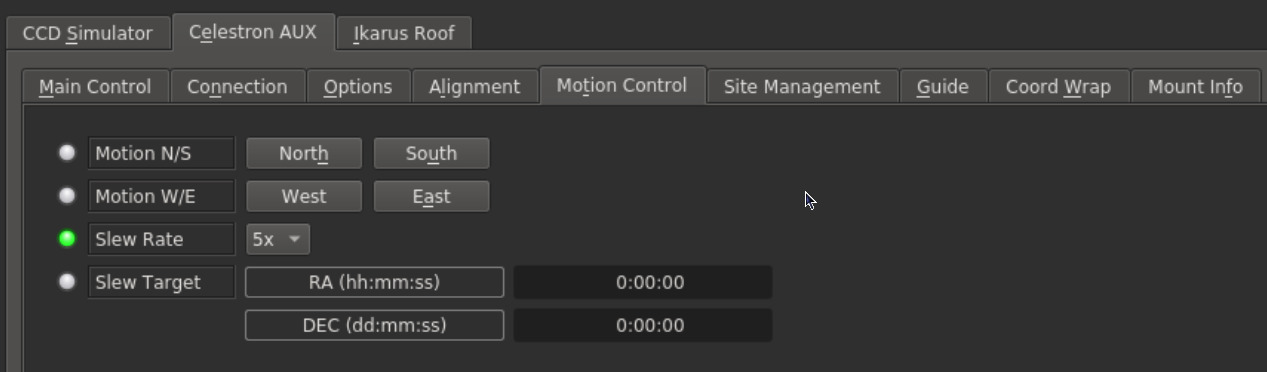Click the Slew Target status light
1267x372 pixels.
(x=67, y=282)
